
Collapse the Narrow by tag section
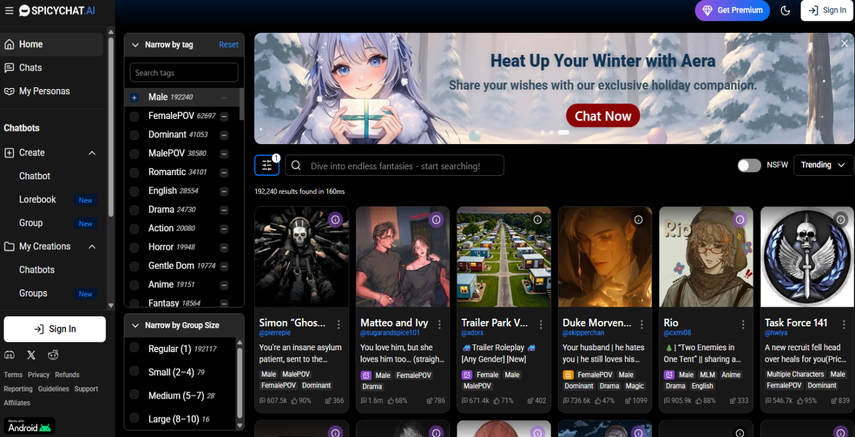[135, 45]
